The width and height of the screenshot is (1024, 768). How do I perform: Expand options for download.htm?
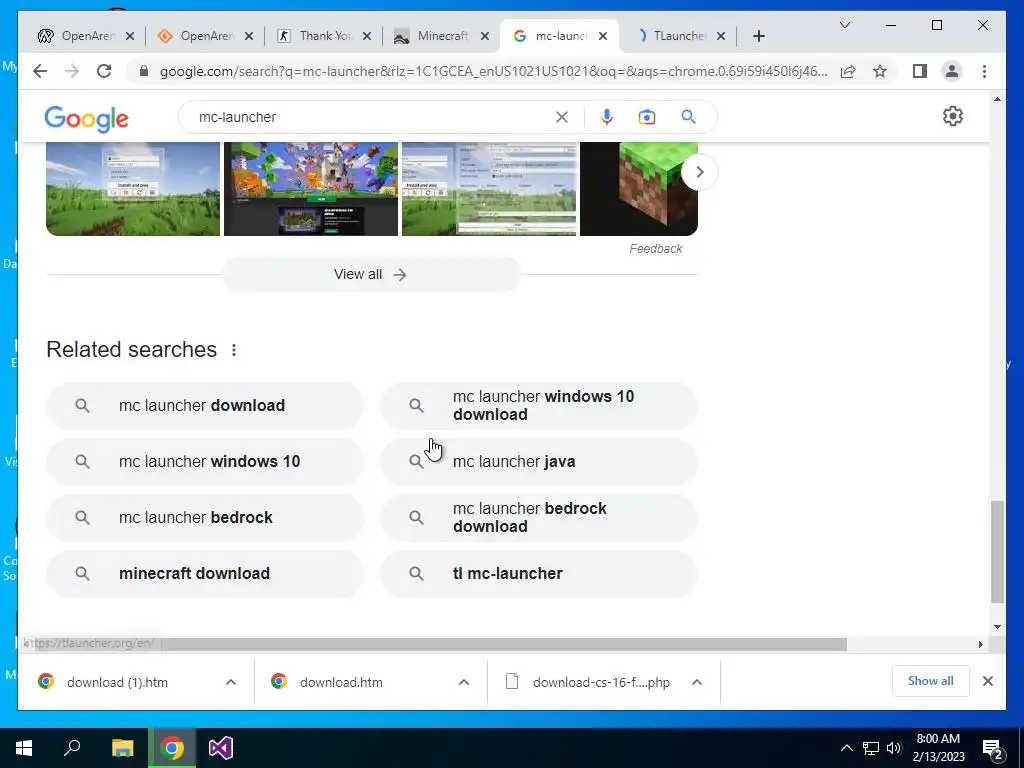pyautogui.click(x=464, y=682)
